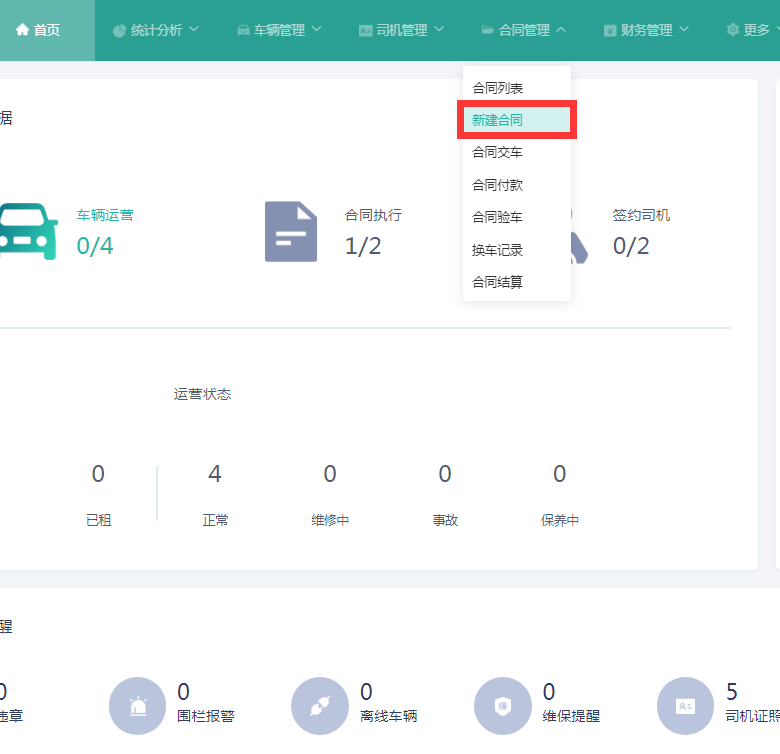Click the gear icon next to 更多
This screenshot has height=754, width=780.
(733, 30)
